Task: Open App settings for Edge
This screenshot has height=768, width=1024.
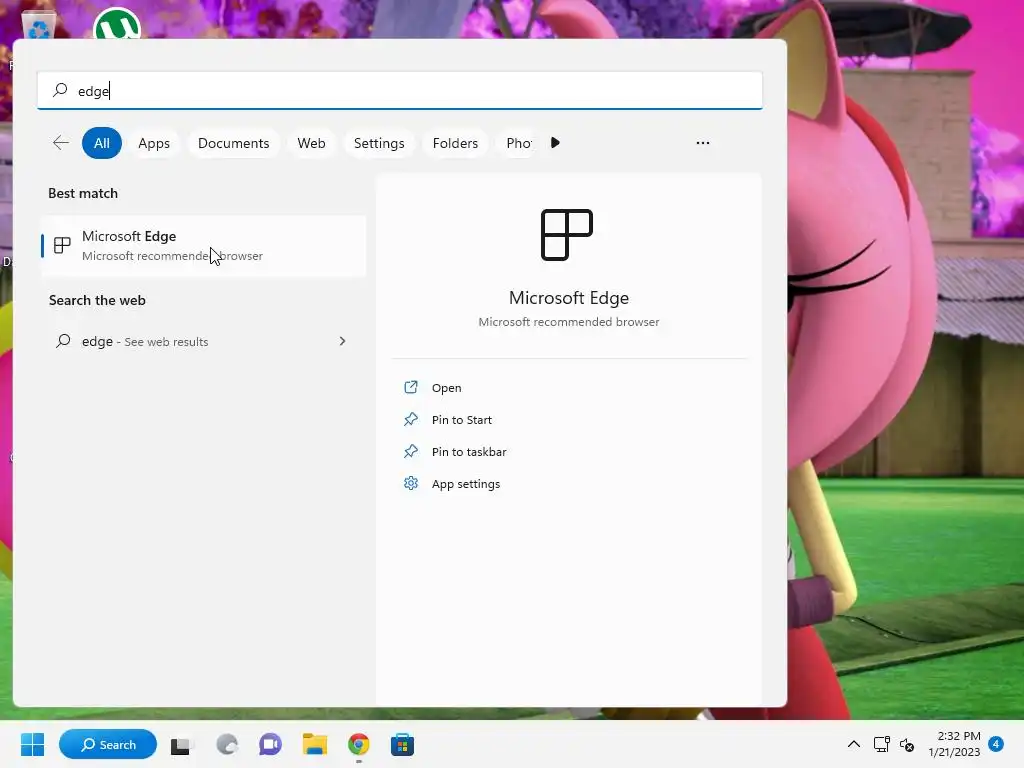Action: tap(466, 484)
